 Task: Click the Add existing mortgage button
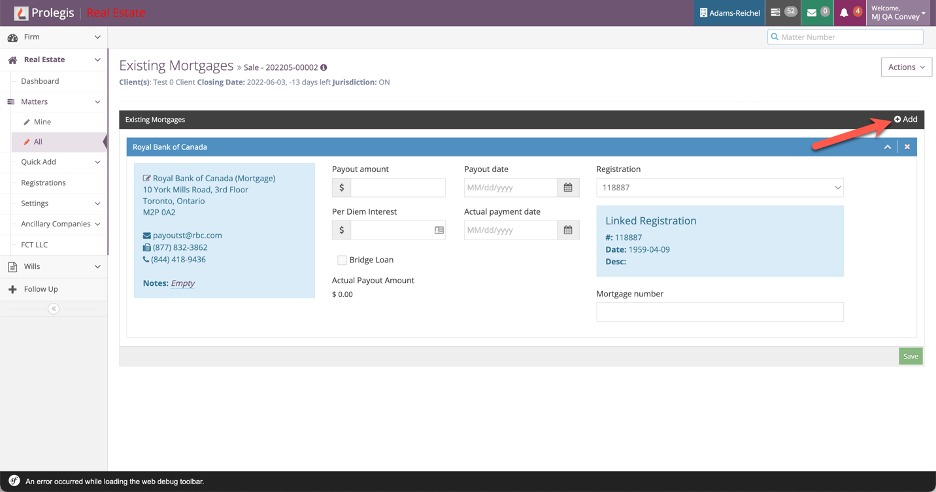(905, 119)
